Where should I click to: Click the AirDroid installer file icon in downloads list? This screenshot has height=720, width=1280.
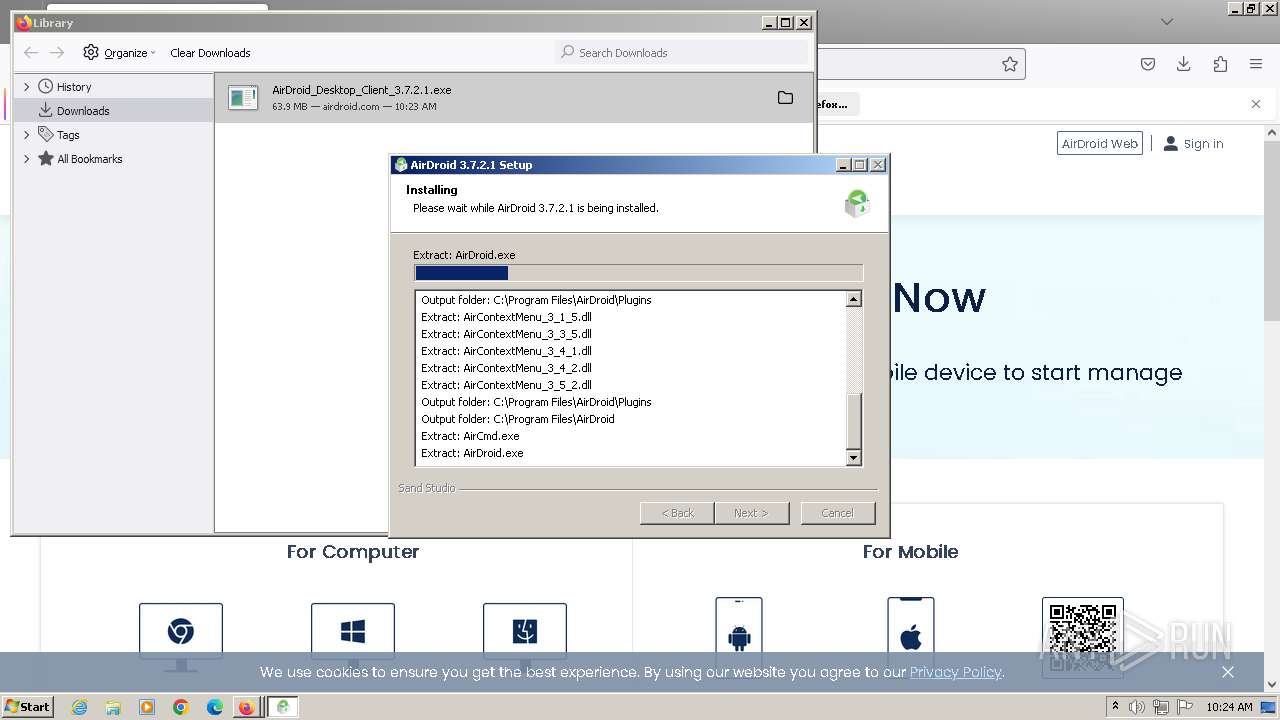coord(243,97)
